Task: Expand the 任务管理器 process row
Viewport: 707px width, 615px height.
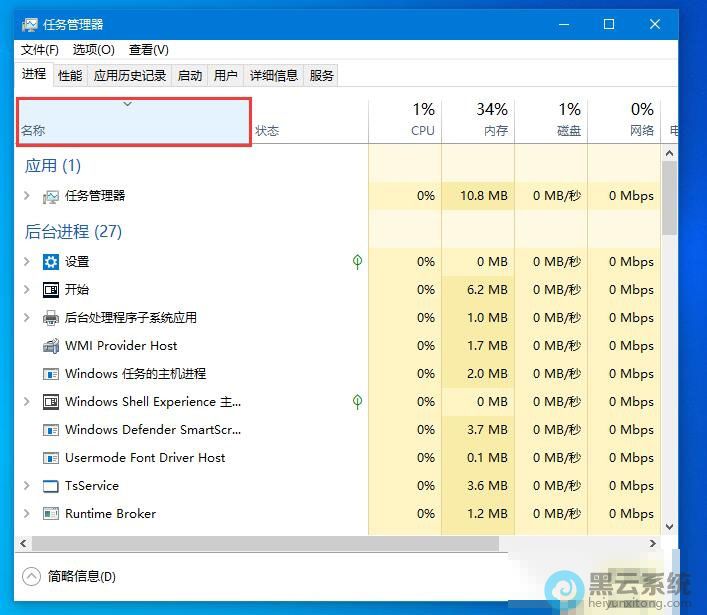Action: pyautogui.click(x=27, y=196)
